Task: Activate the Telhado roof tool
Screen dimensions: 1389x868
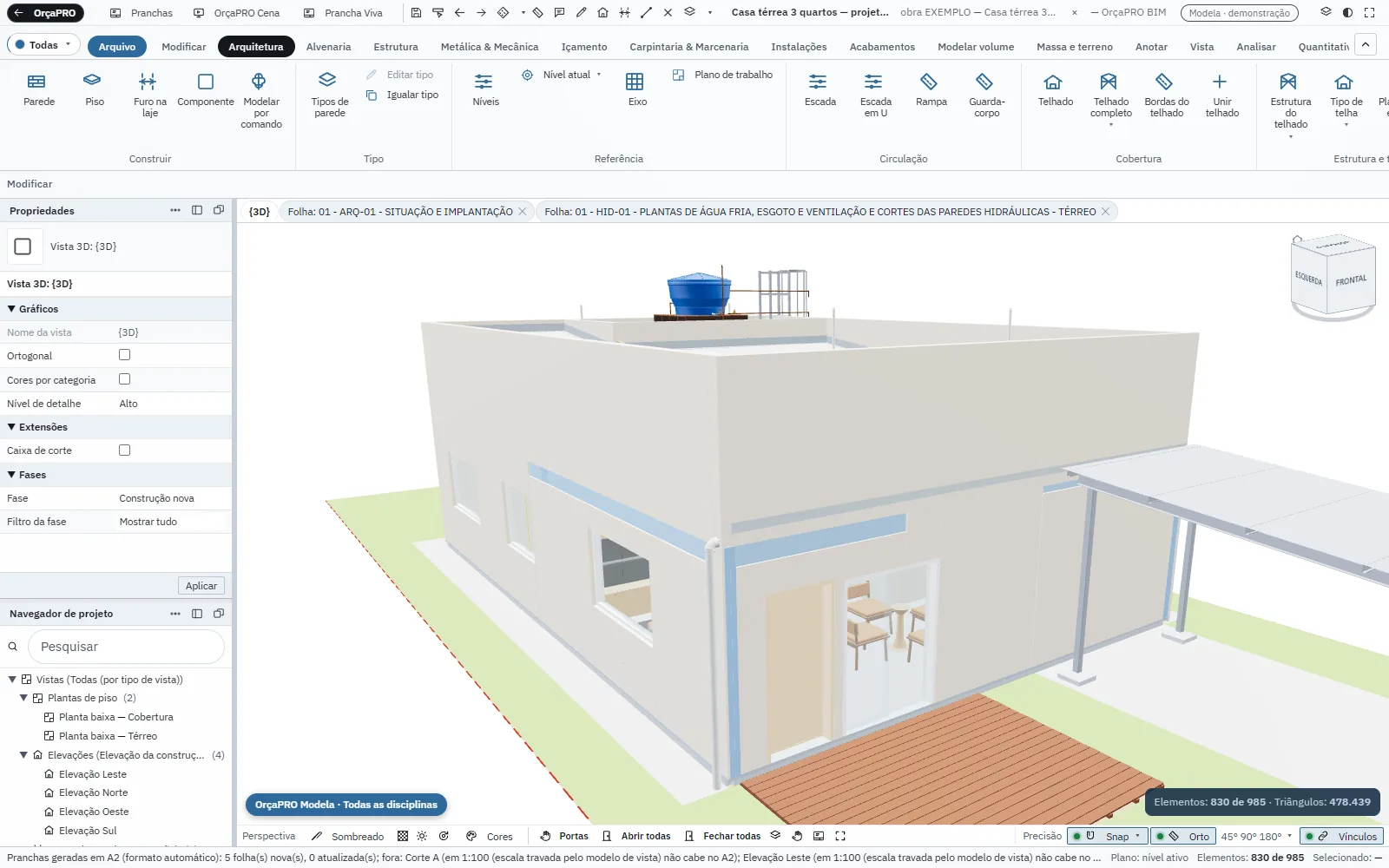Action: point(1055,89)
